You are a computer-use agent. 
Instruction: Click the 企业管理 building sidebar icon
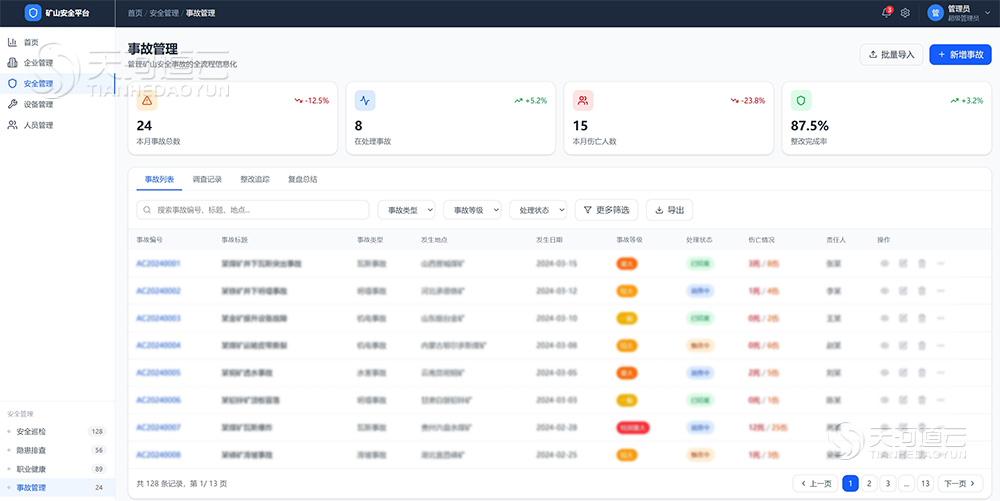point(12,63)
